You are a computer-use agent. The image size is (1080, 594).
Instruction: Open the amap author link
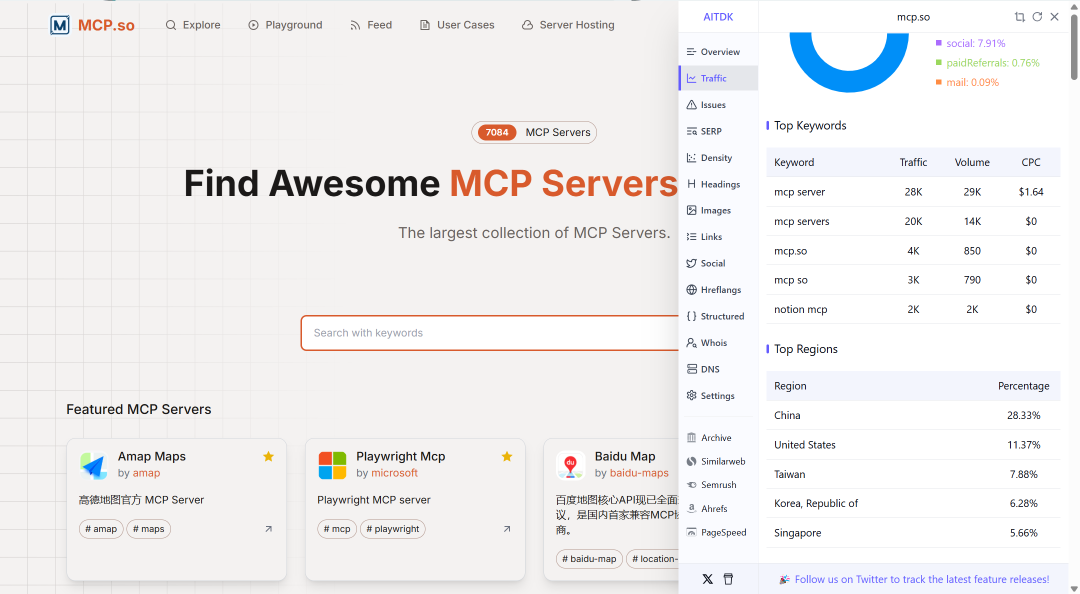click(146, 473)
